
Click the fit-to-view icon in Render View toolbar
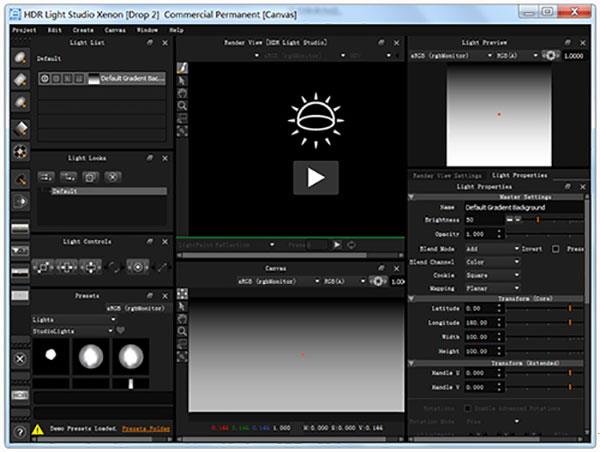pyautogui.click(x=183, y=131)
